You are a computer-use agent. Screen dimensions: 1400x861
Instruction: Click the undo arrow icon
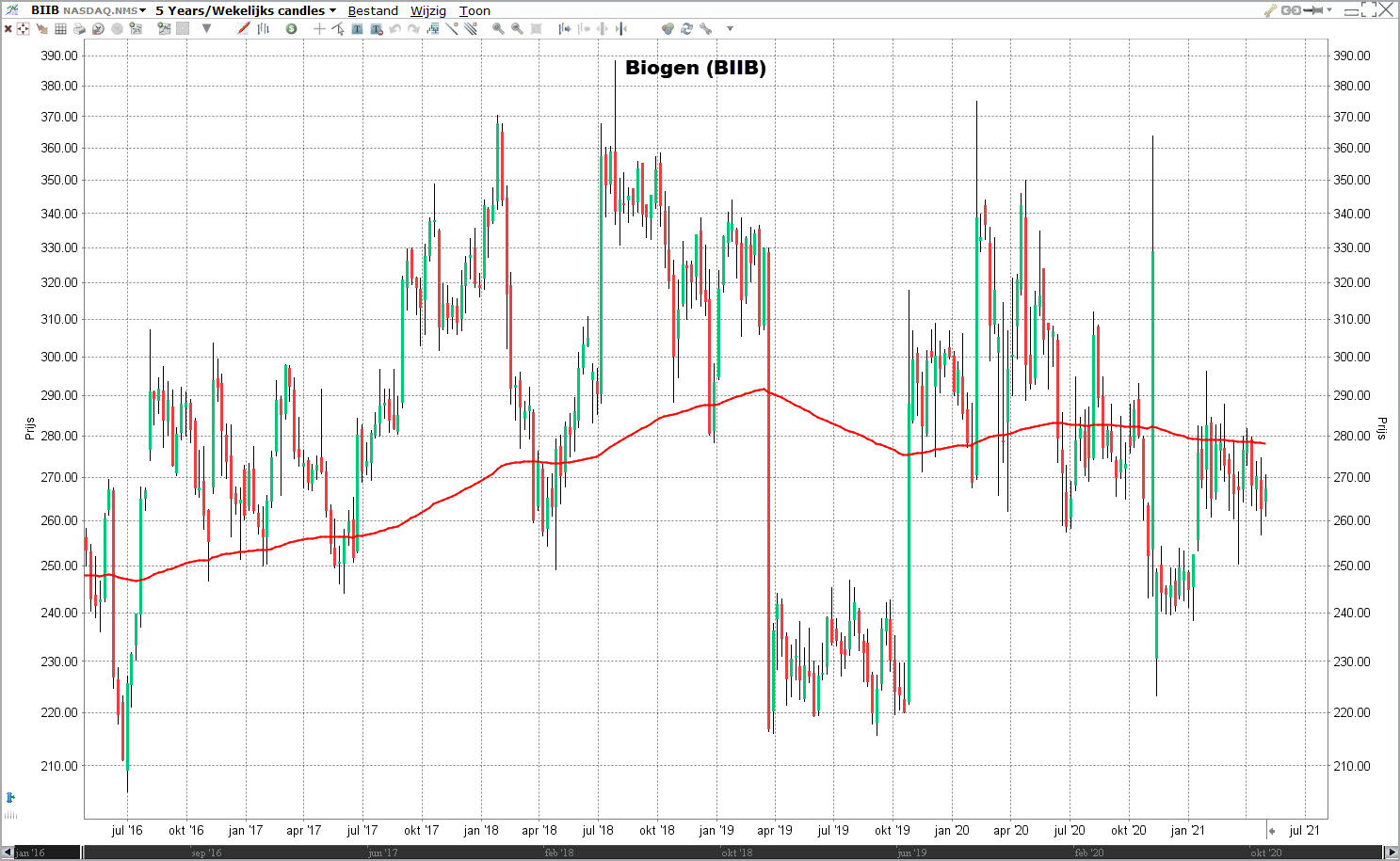[x=395, y=29]
